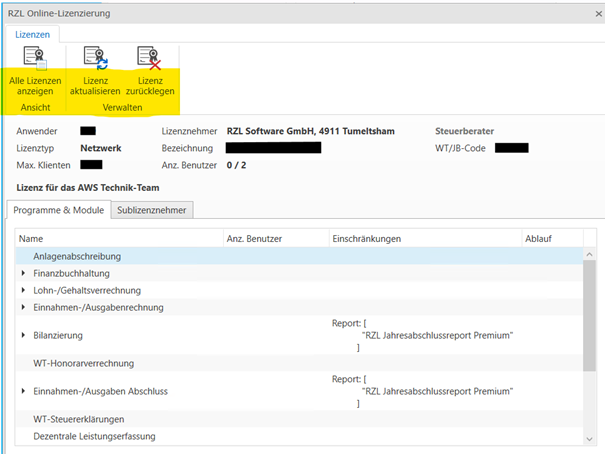This screenshot has width=605, height=454.
Task: Click the Alle Lizenzen anzeigen icon
Action: 35,59
